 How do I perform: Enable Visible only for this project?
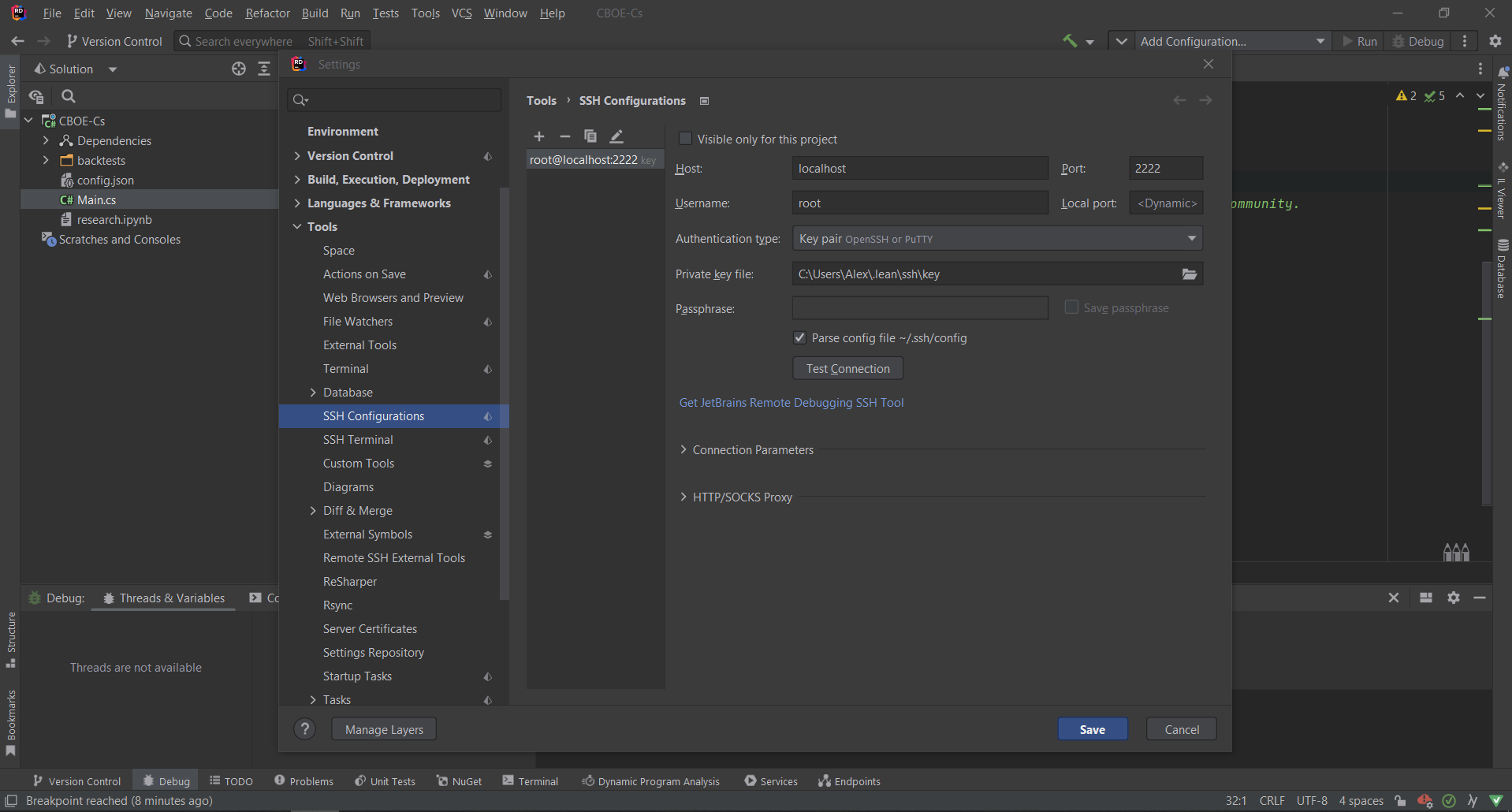pos(686,139)
